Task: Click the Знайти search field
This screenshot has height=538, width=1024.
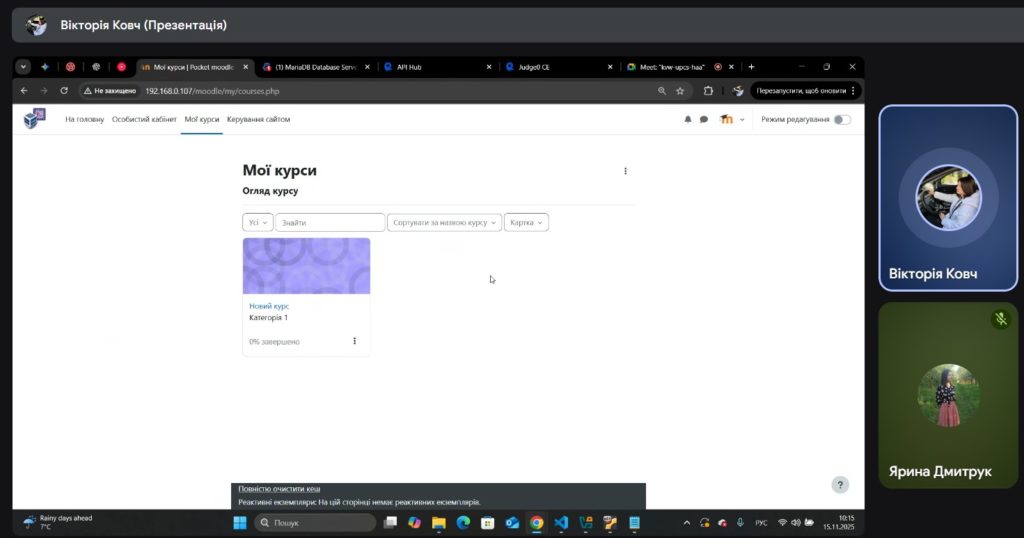Action: [x=330, y=222]
